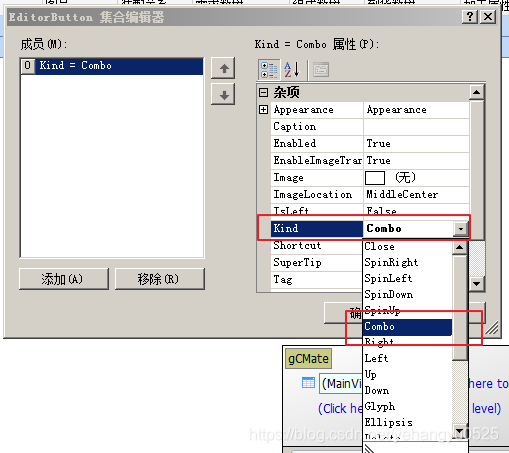Collapse the 杂项 category
The width and height of the screenshot is (509, 453).
point(263,92)
